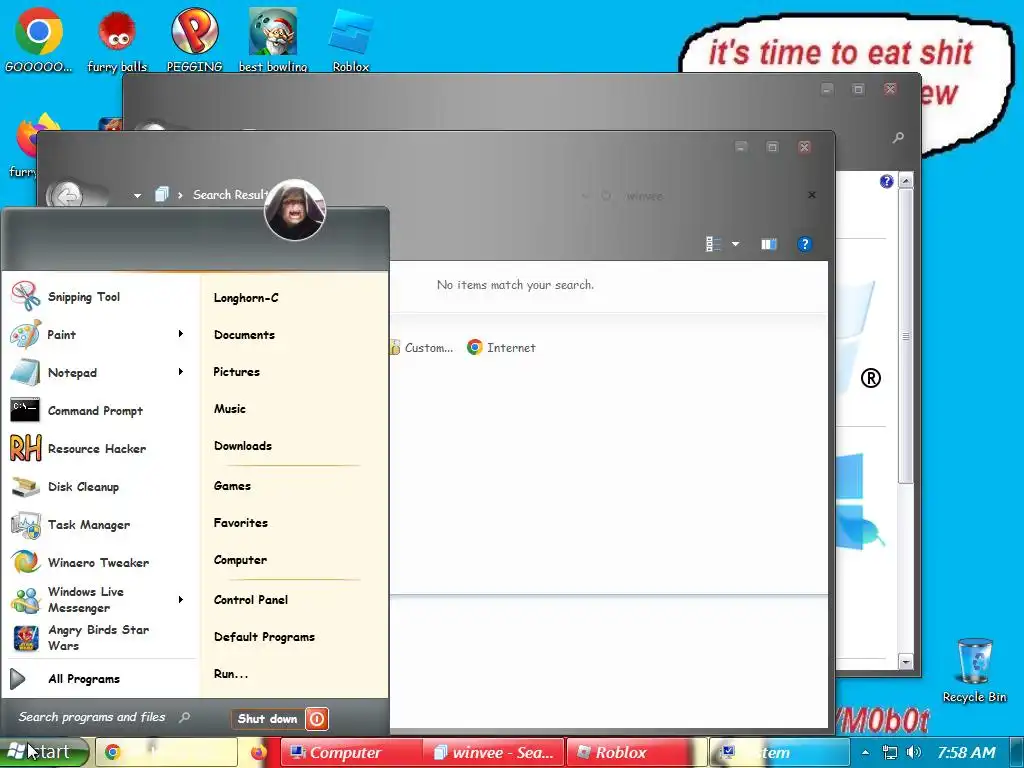Show hidden tray icons arrow
The image size is (1024, 768).
tap(865, 752)
